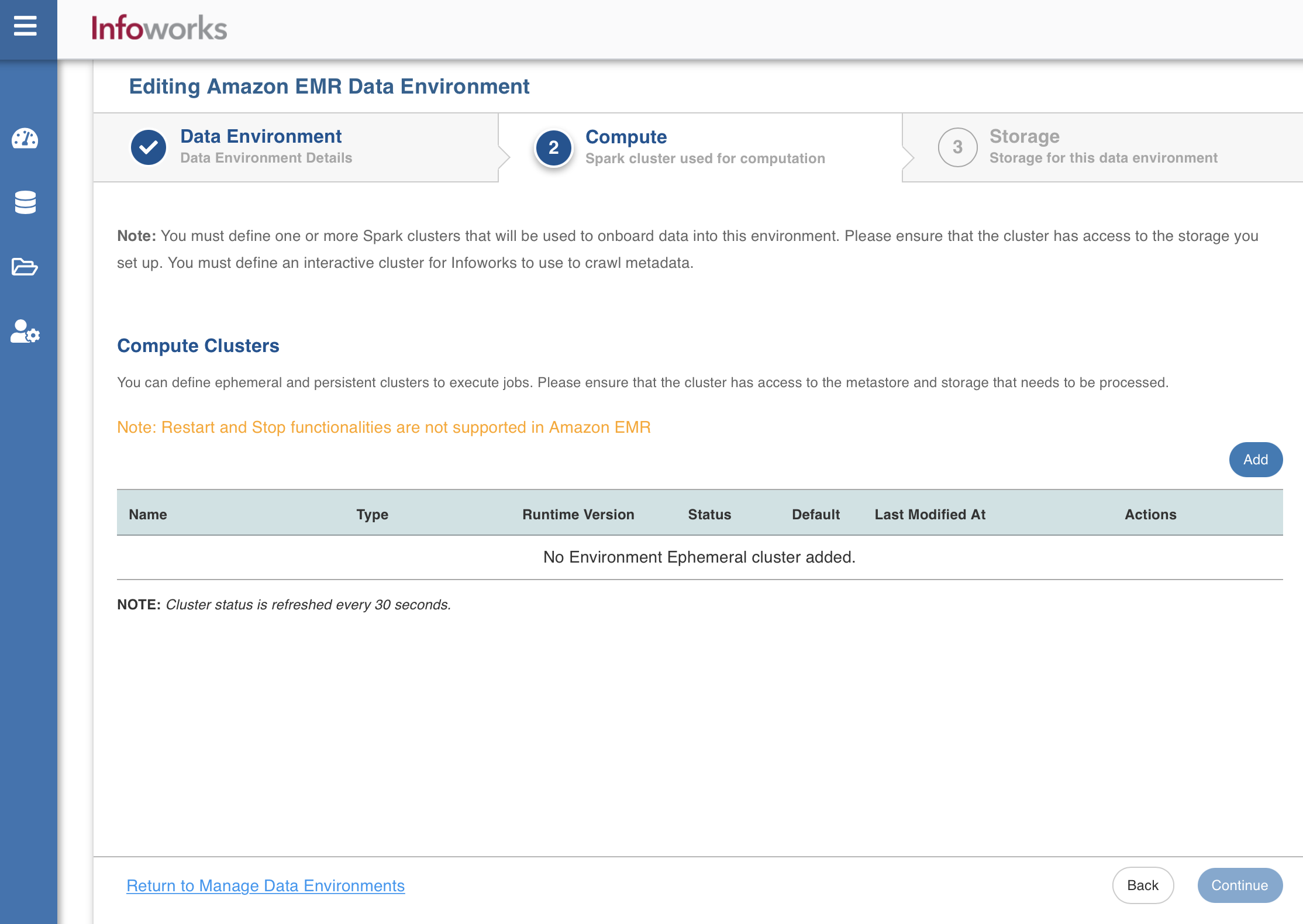Image resolution: width=1303 pixels, height=924 pixels.
Task: Click the Actions column header
Action: (1150, 515)
